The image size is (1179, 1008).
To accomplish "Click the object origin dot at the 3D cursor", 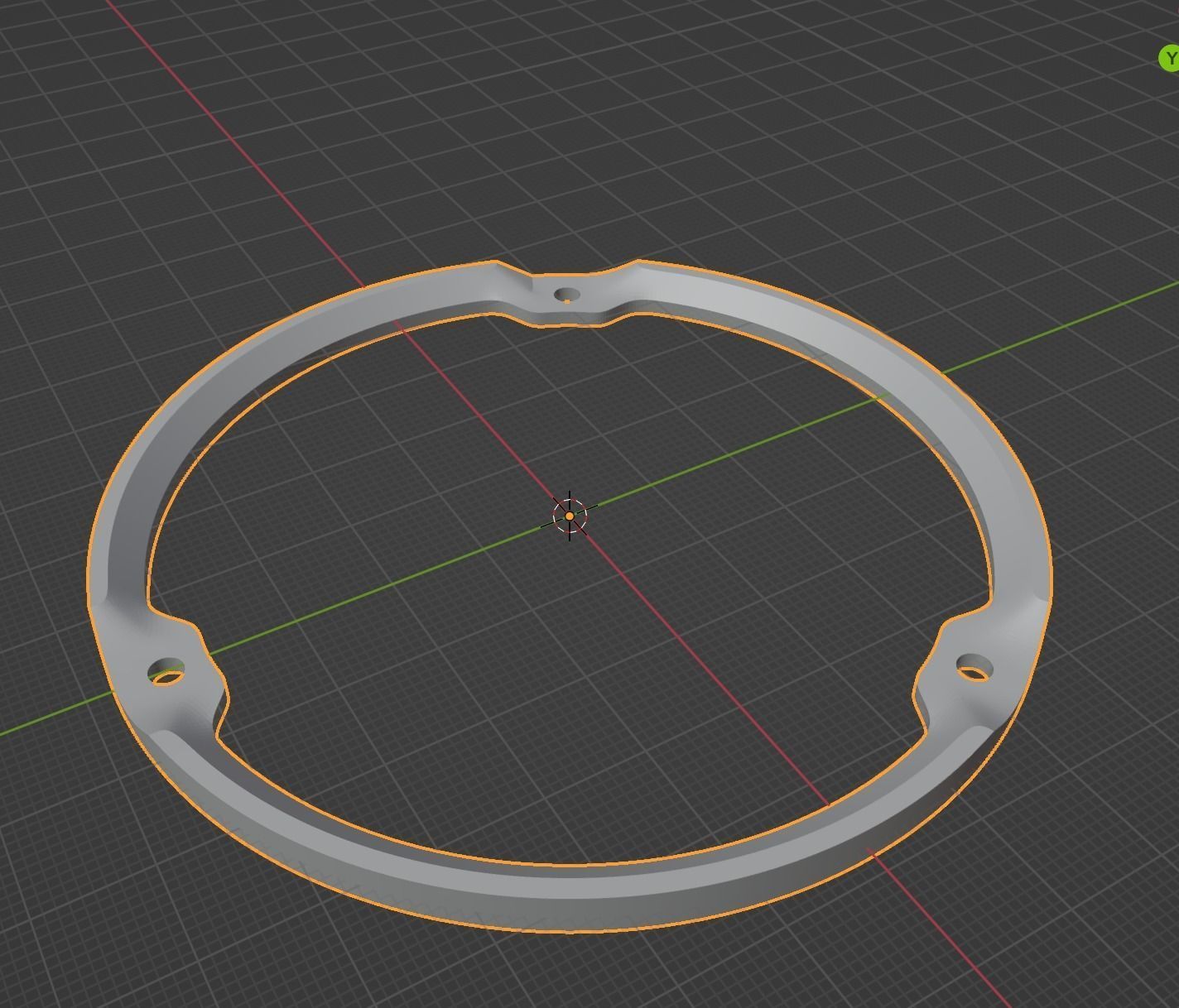I will [570, 516].
